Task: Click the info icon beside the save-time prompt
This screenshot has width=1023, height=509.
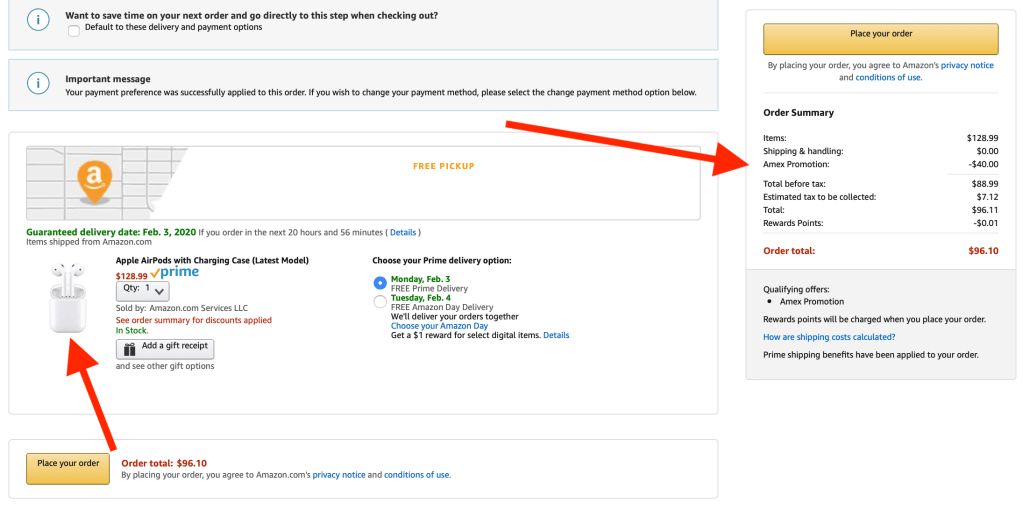Action: (37, 20)
